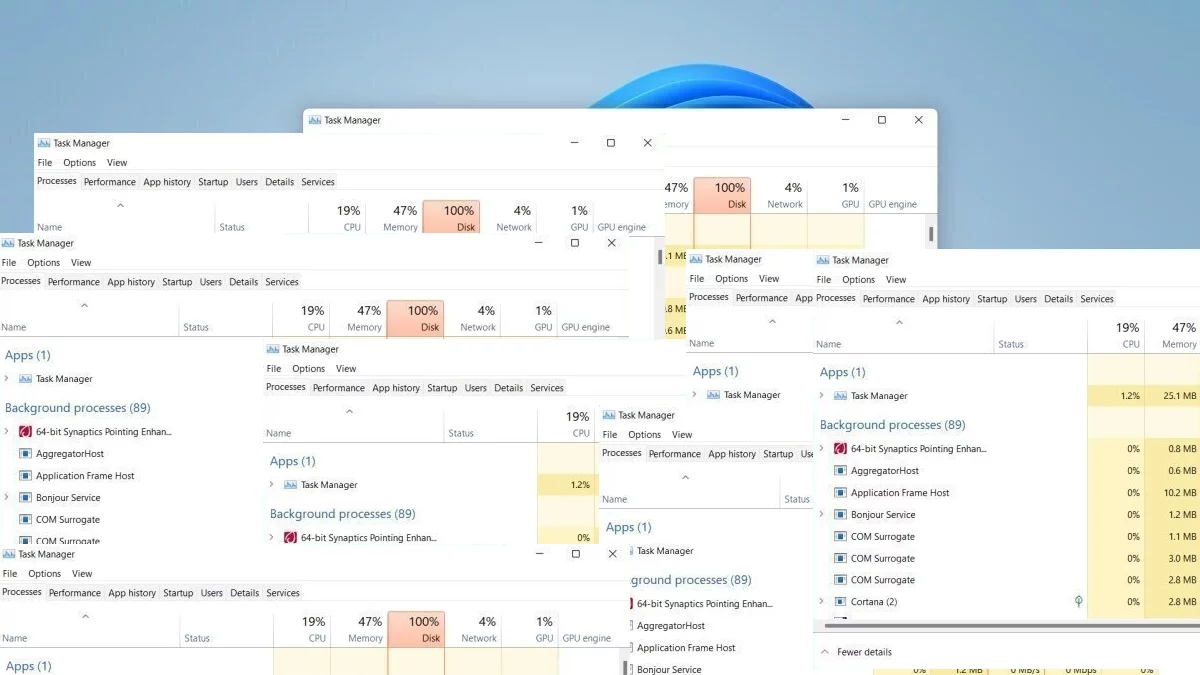The width and height of the screenshot is (1200, 675).
Task: Click title bar icon of center Task Manager window
Action: [272, 349]
